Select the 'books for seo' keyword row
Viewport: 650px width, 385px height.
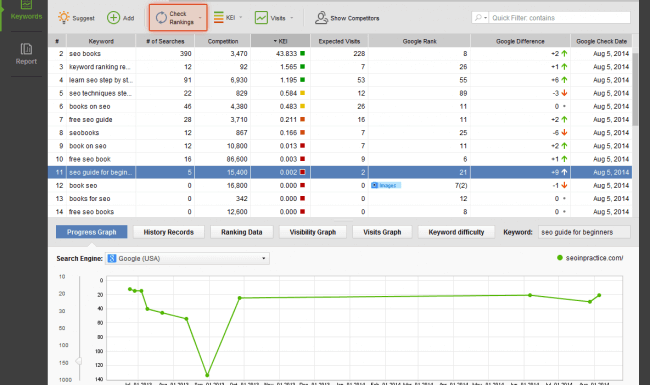pos(340,199)
